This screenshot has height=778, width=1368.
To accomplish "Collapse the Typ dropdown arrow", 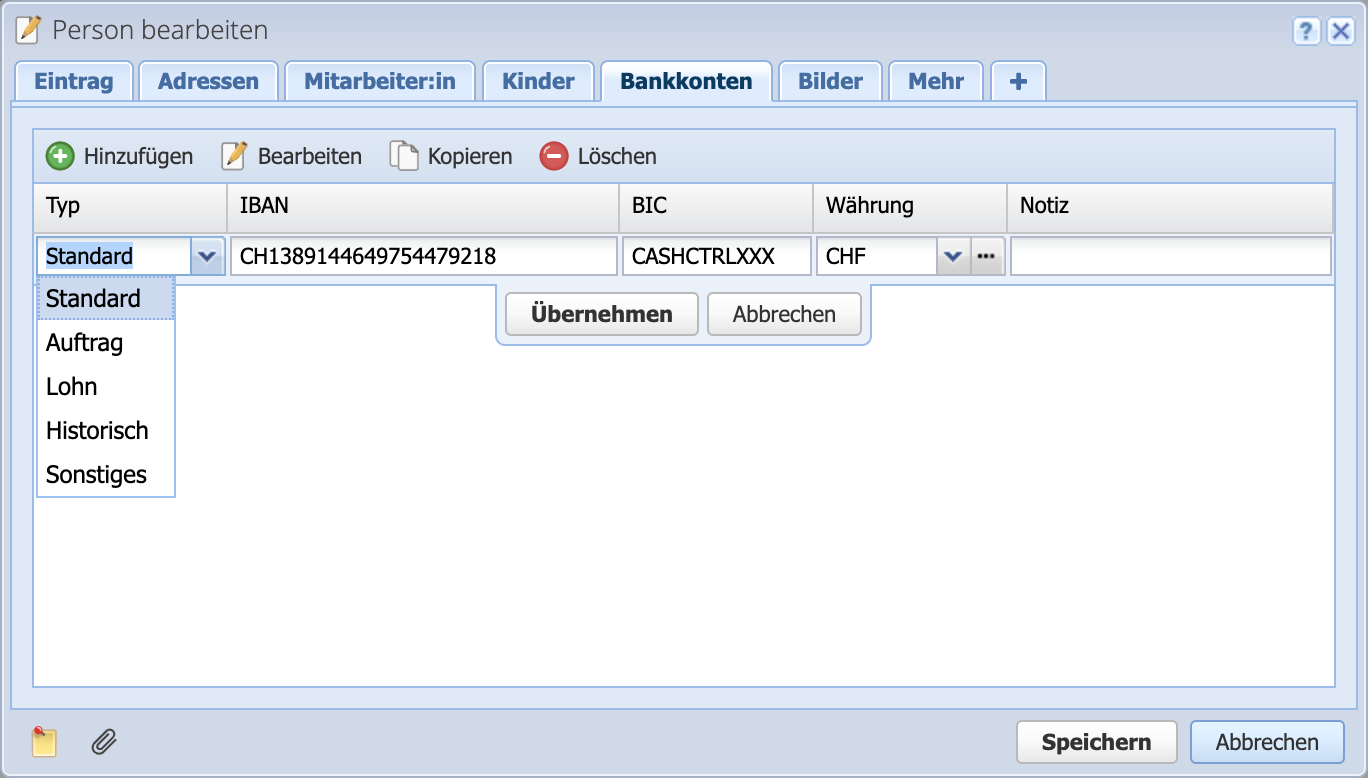I will tap(206, 257).
